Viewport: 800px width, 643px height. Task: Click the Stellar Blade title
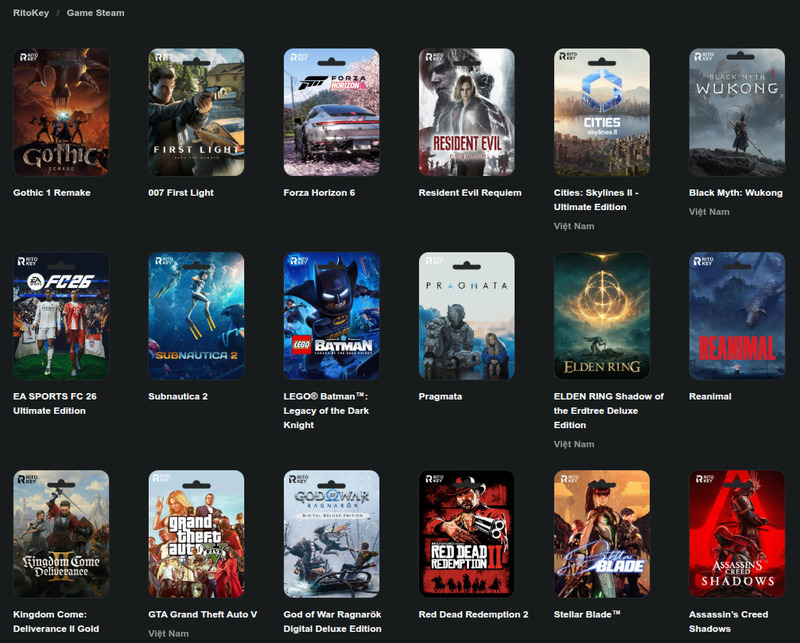[x=587, y=614]
